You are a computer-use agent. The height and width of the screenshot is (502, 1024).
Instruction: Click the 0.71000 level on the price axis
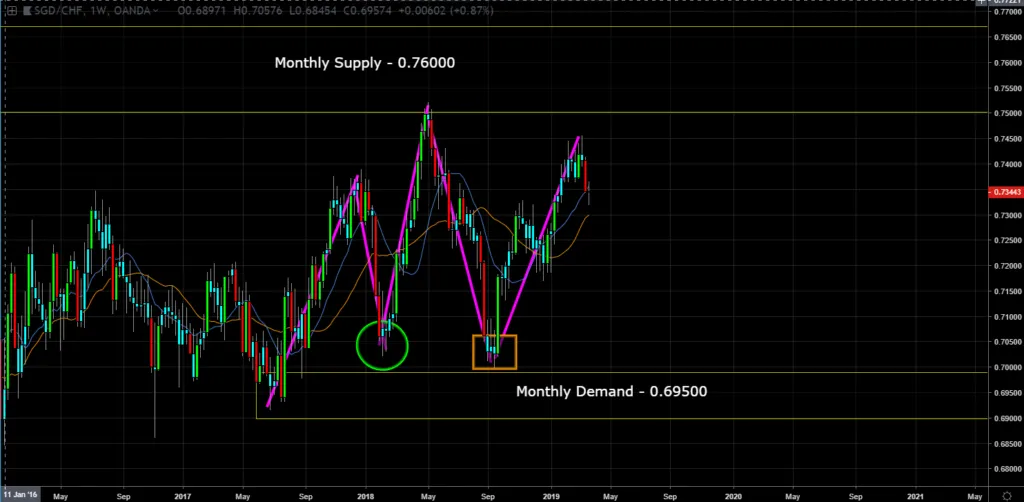coord(1008,317)
